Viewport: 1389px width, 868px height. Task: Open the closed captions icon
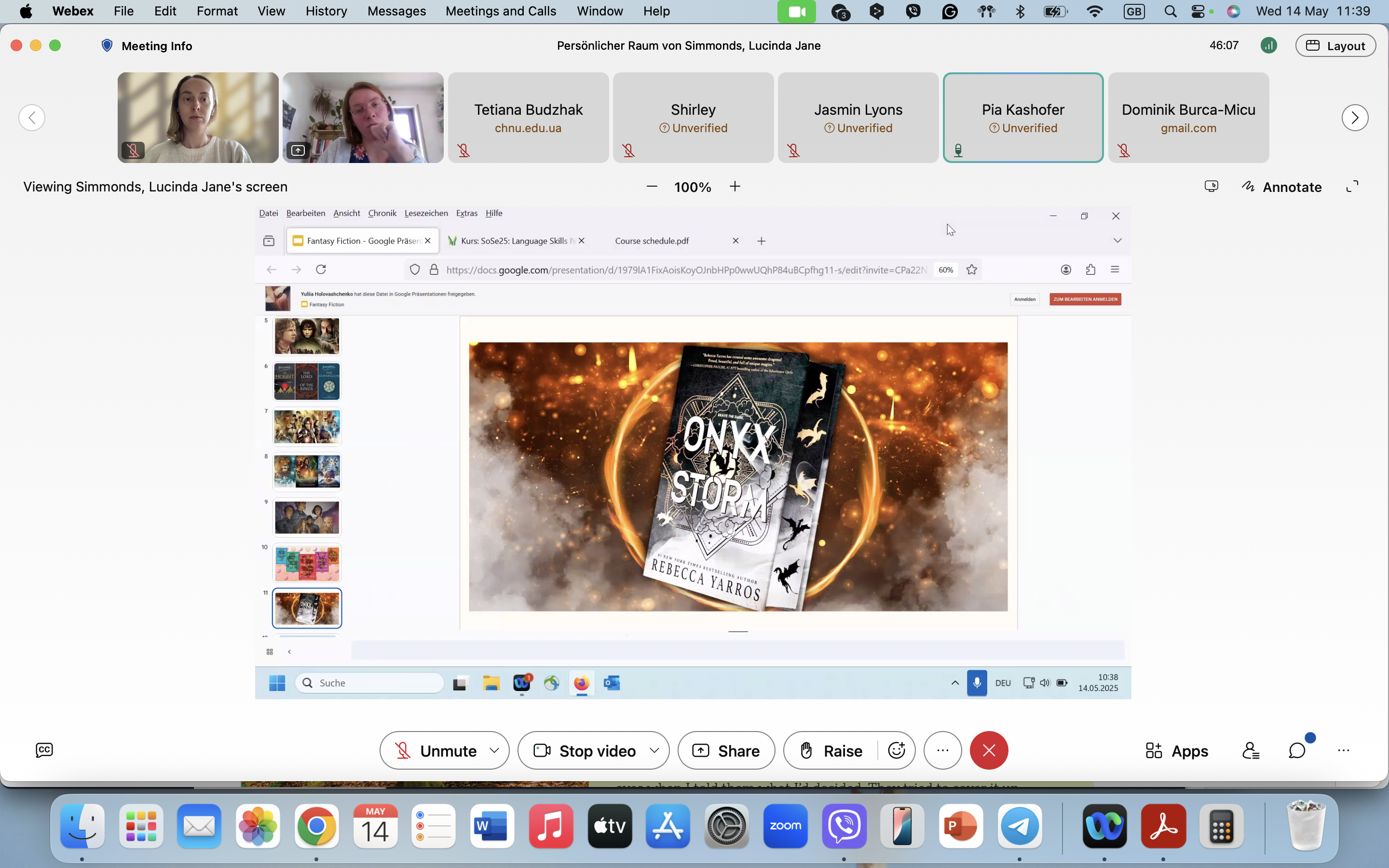click(x=44, y=750)
